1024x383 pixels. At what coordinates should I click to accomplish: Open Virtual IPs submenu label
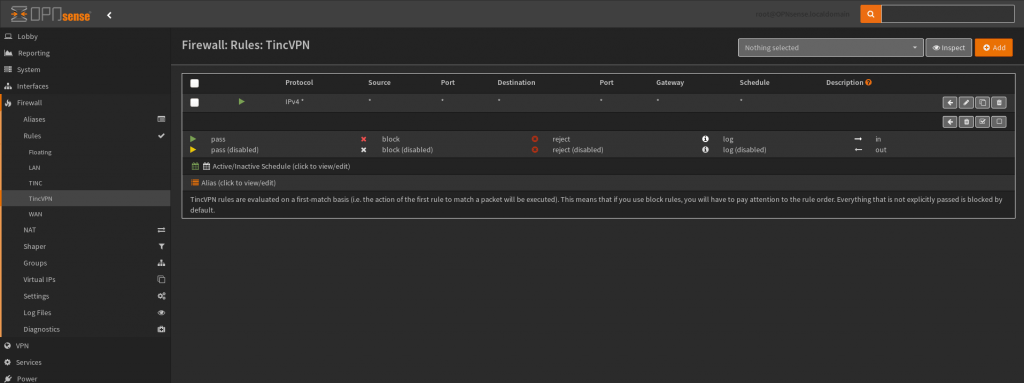pyautogui.click(x=39, y=280)
